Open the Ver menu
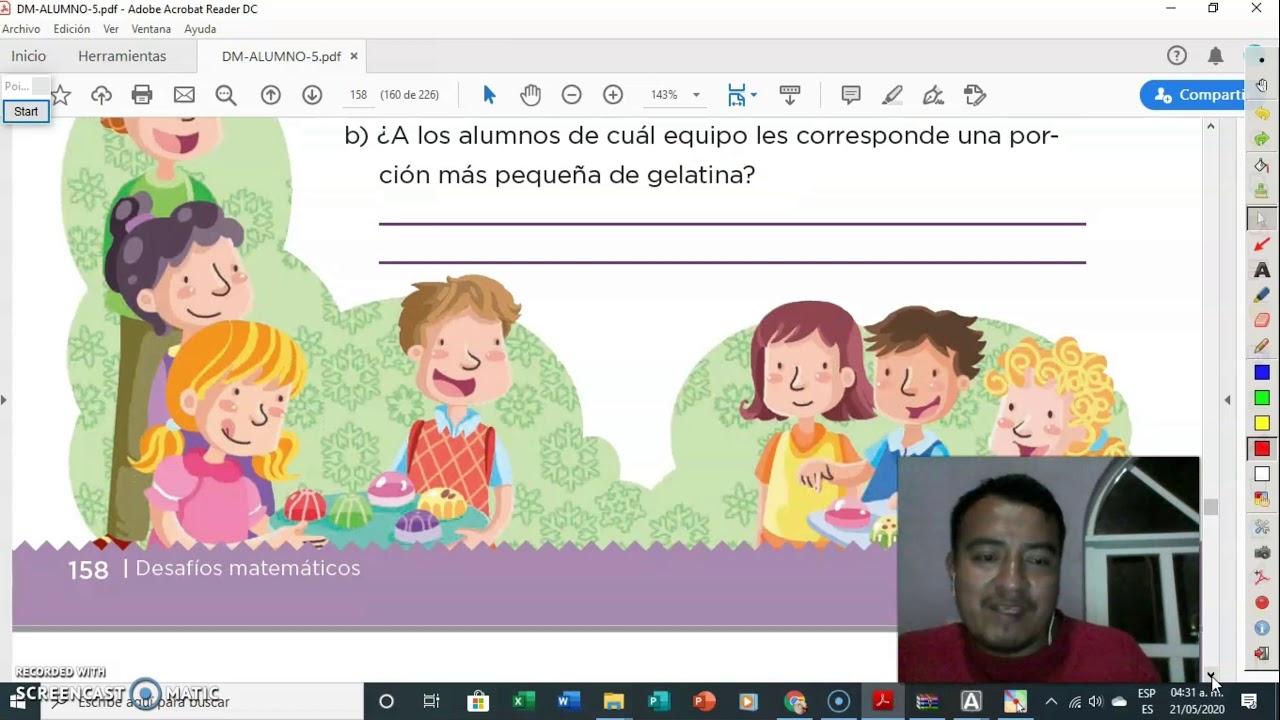This screenshot has height=720, width=1280. coord(111,29)
